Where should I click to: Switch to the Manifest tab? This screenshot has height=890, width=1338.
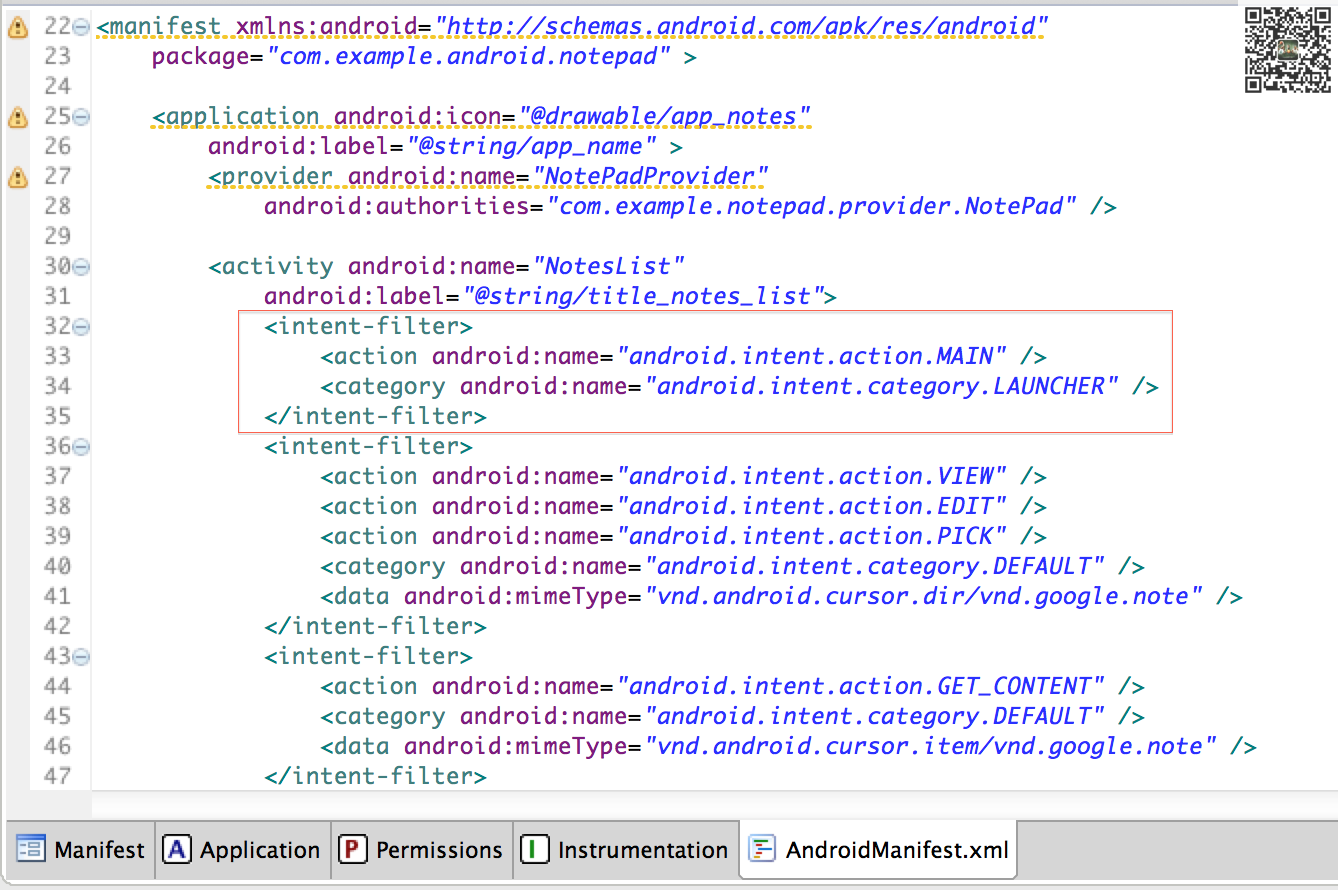(81, 850)
